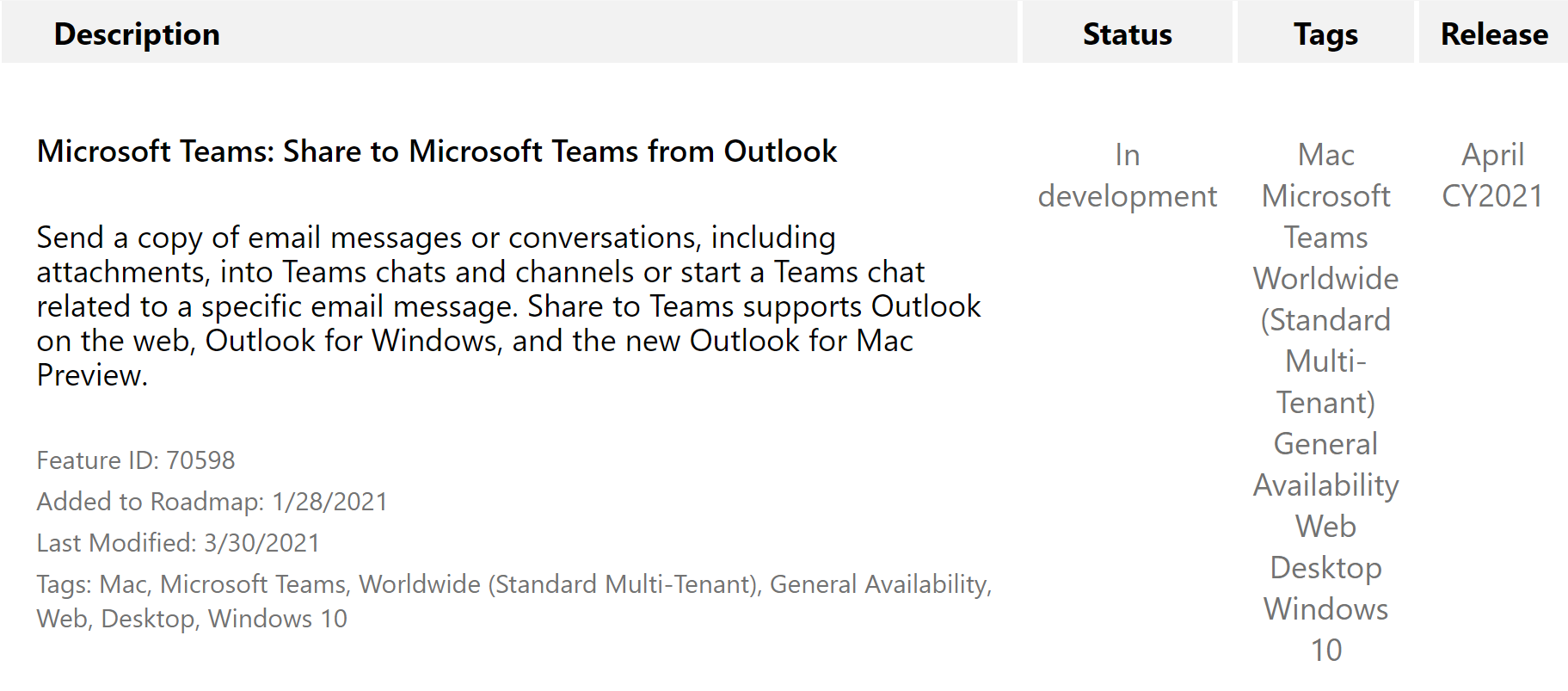Image resolution: width=1568 pixels, height=691 pixels.
Task: Click Worldwide (Standard Multi-Tenant) in the bottom Tags line
Action: (557, 584)
